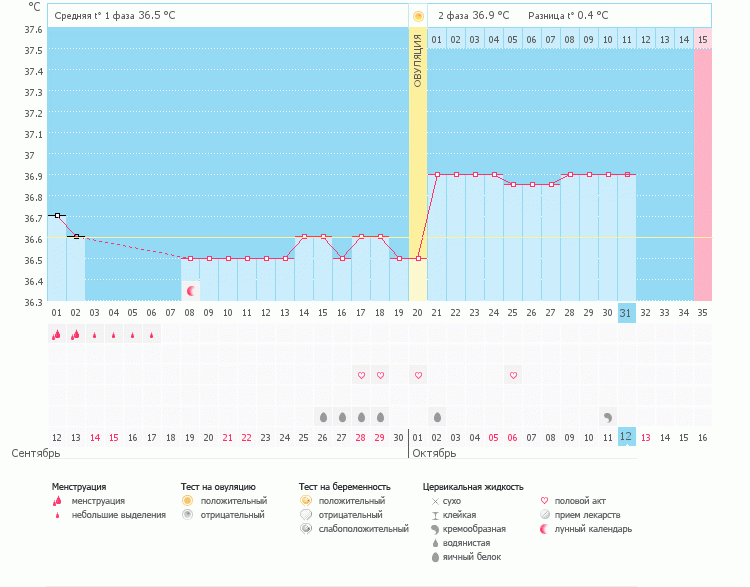Click the ovulation sun icon in the header
This screenshot has width=750, height=587.
point(418,16)
